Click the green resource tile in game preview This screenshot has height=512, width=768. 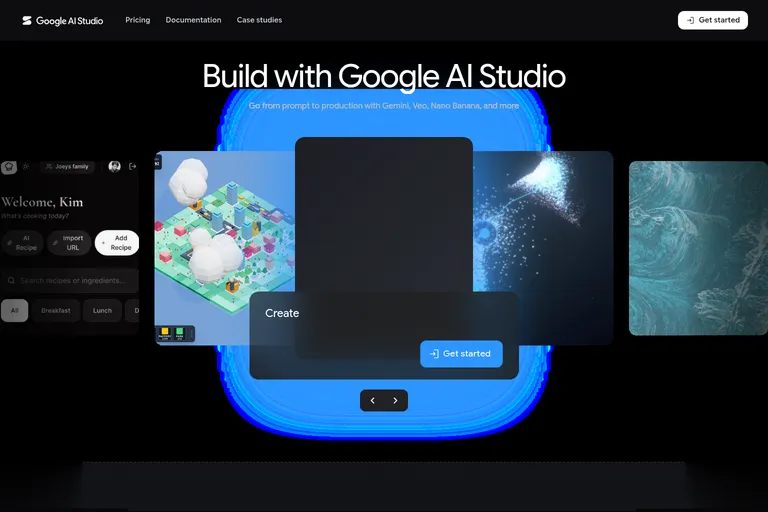(x=179, y=332)
